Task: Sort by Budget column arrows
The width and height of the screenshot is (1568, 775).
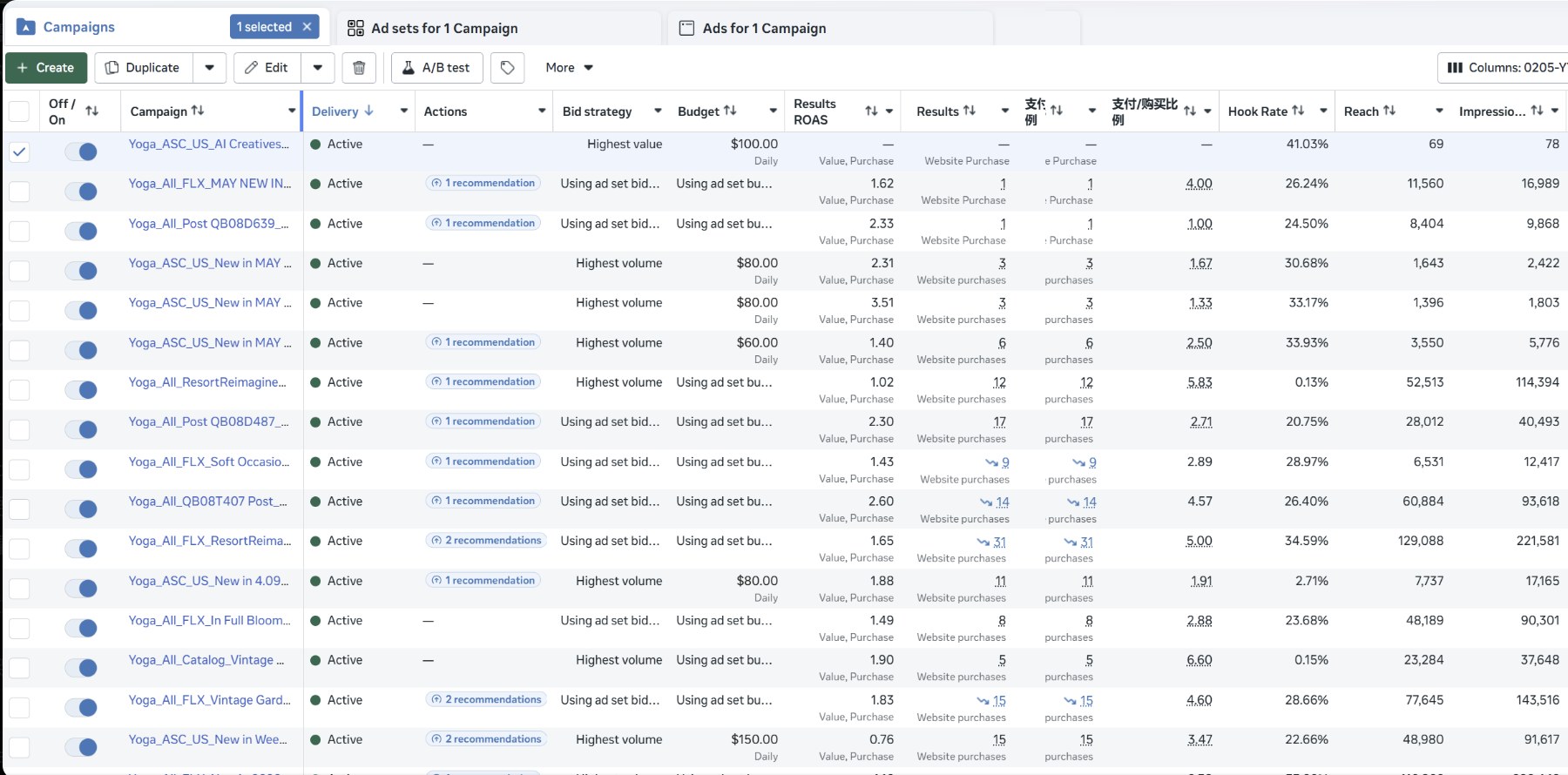Action: [730, 111]
